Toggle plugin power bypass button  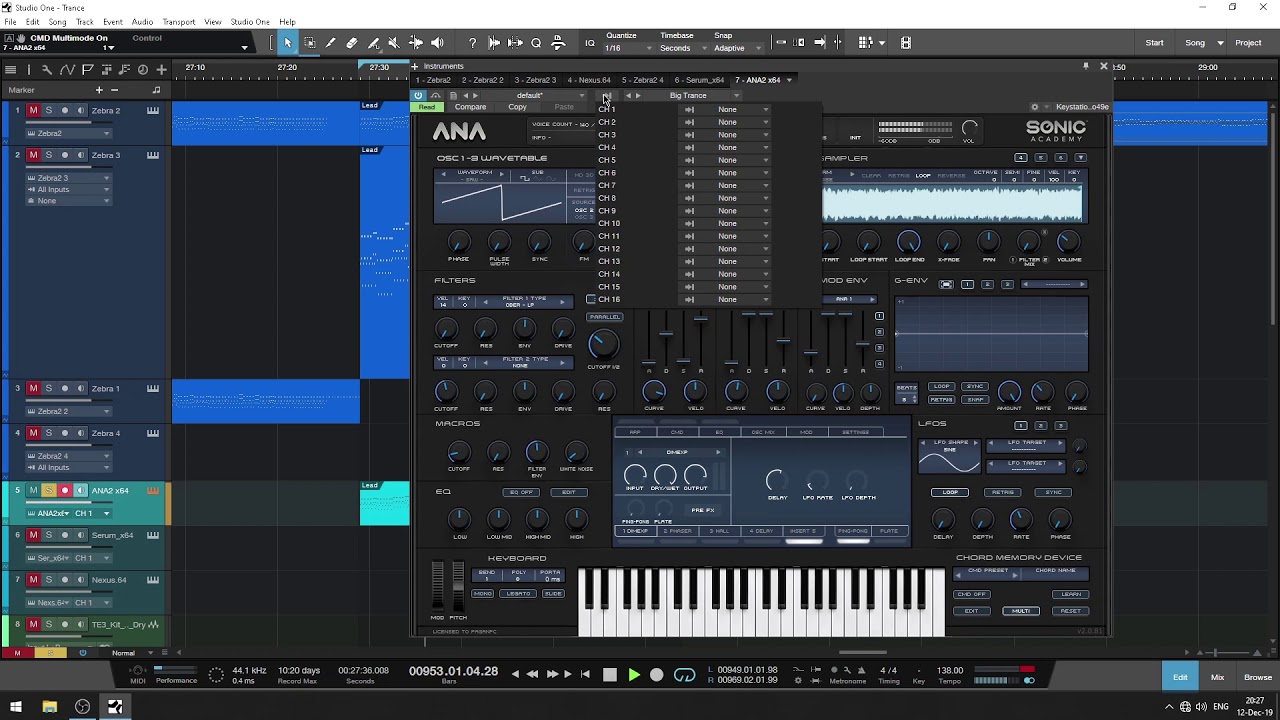418,96
